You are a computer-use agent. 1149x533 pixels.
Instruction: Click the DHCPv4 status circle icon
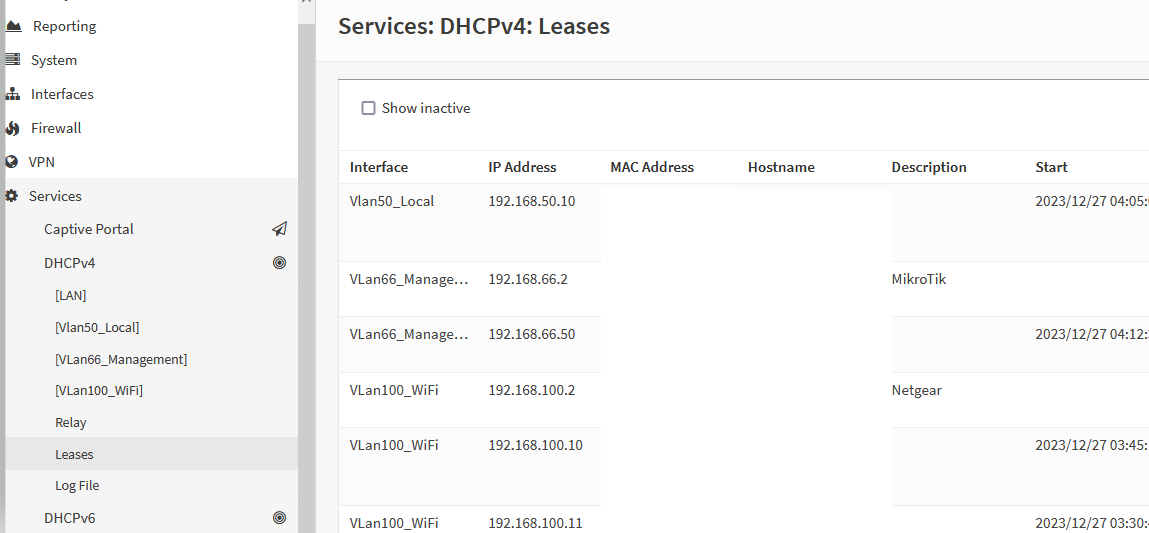(x=279, y=263)
